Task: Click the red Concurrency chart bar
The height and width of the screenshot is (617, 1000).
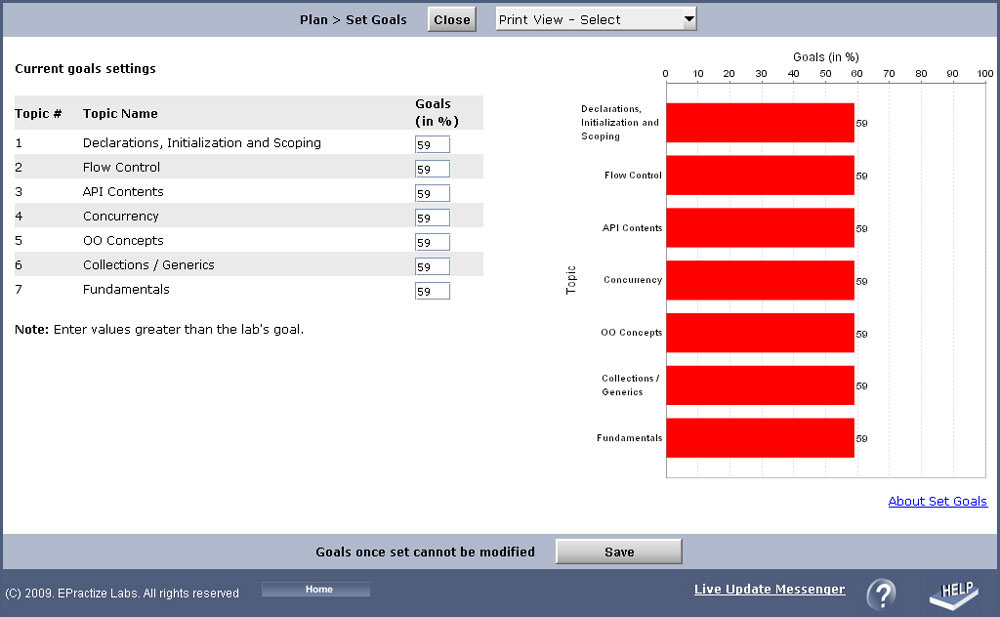Action: [x=760, y=280]
